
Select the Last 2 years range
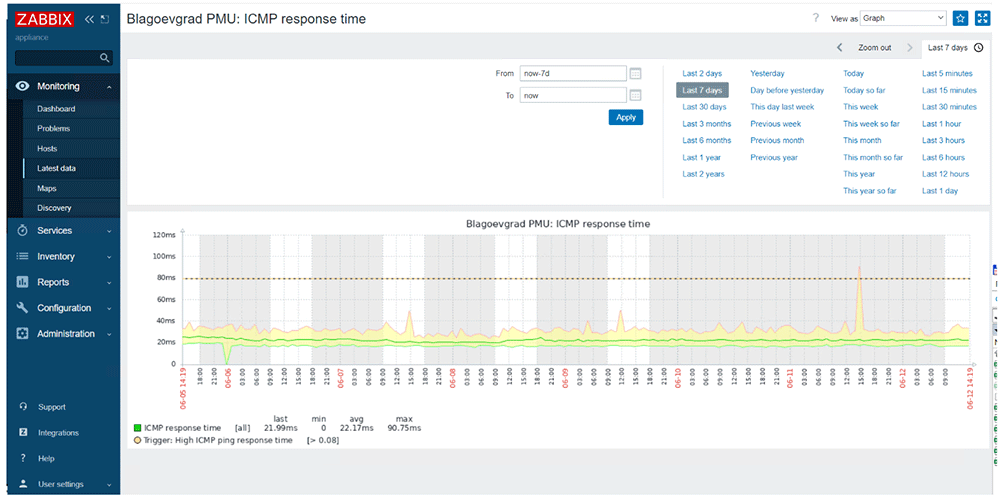point(703,174)
